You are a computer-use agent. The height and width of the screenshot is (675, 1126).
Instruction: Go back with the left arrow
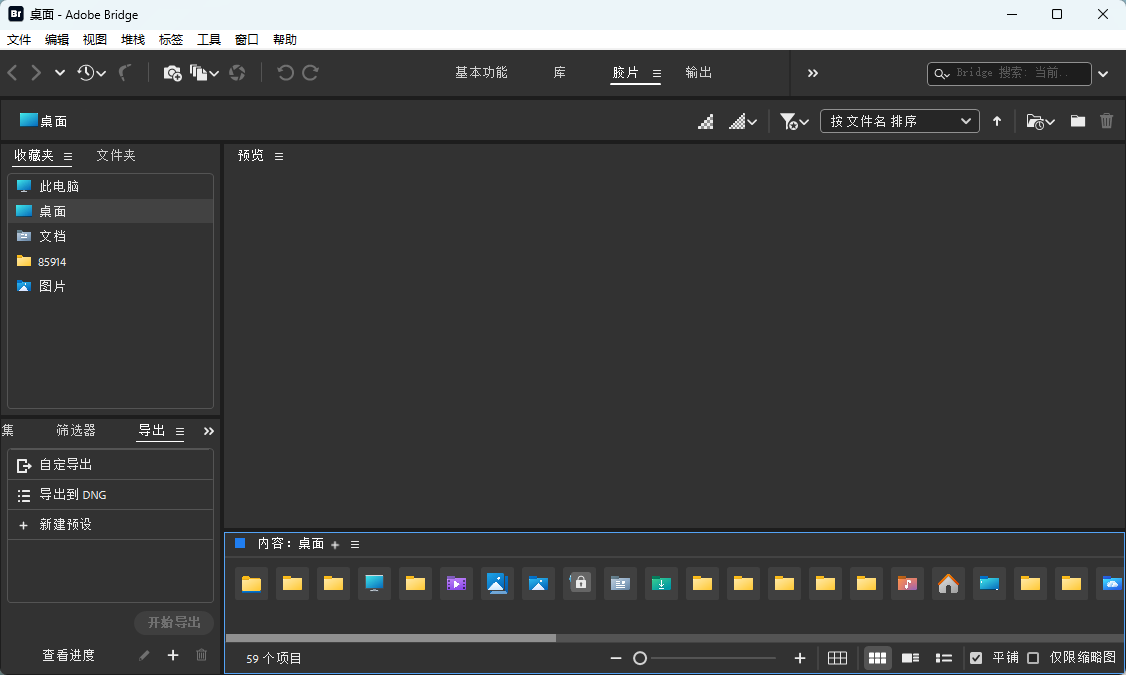(12, 73)
